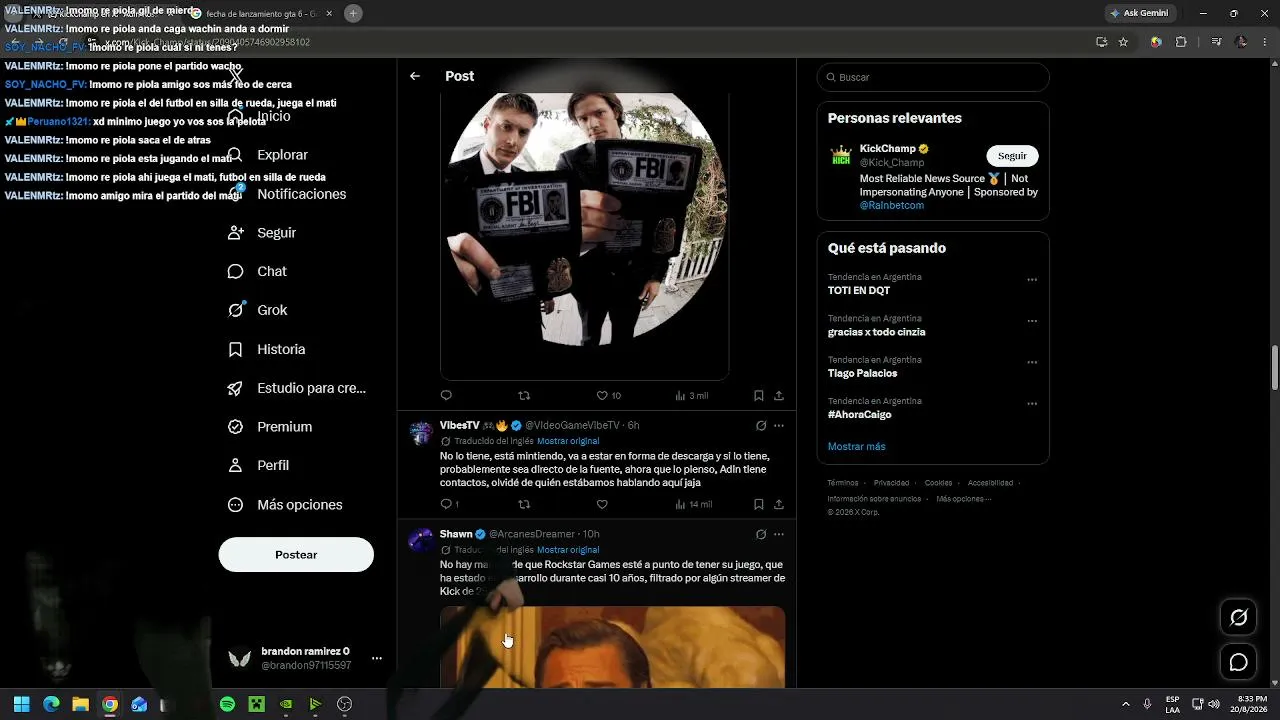Repost the VibesTV post

pos(524,505)
